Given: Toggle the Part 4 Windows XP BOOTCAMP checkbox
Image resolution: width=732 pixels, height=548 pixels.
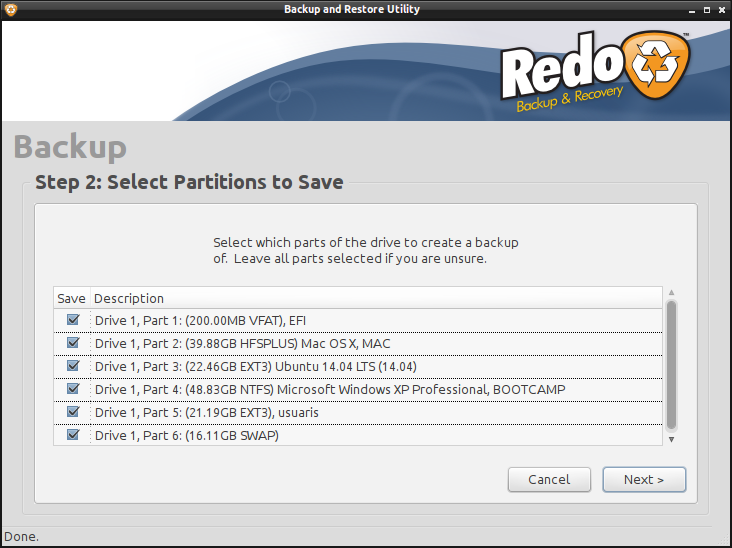Looking at the screenshot, I should [x=72, y=389].
